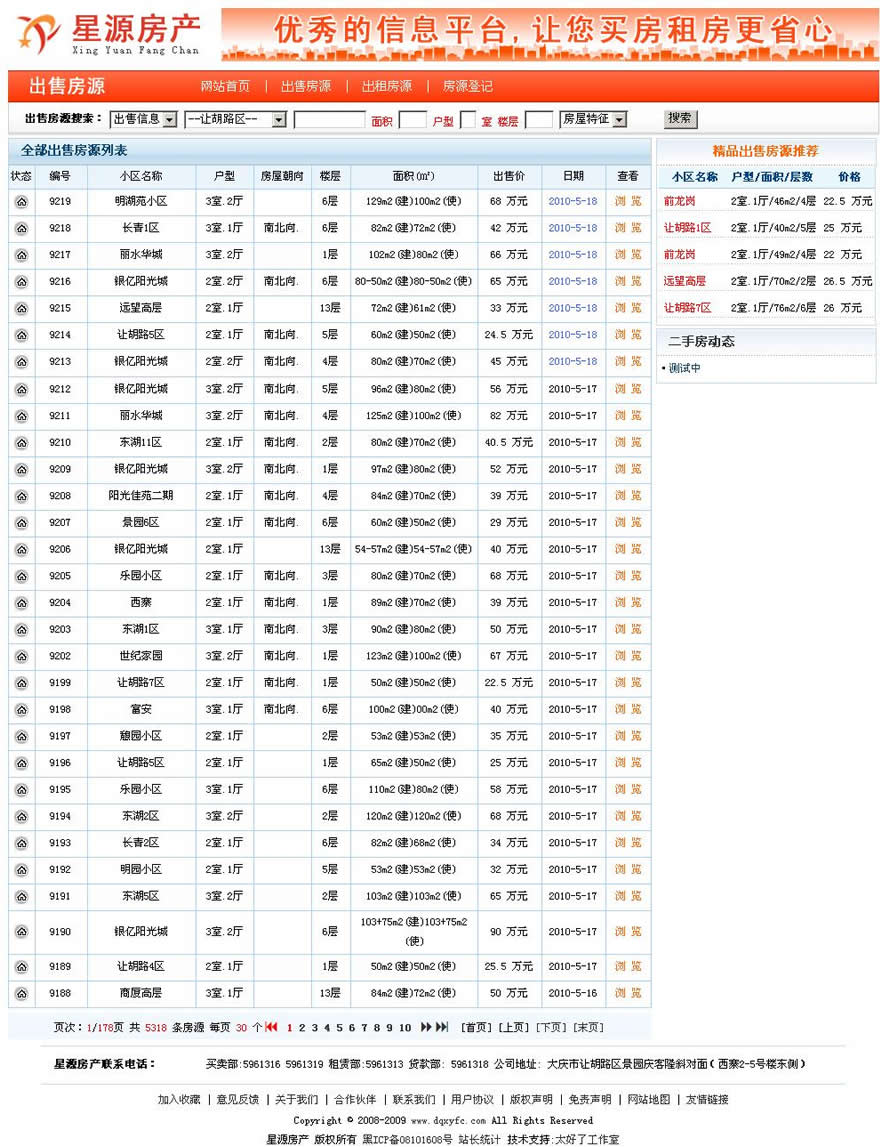Click the red first-page rewind arrow icon
This screenshot has width=890, height=1147.
[271, 1027]
